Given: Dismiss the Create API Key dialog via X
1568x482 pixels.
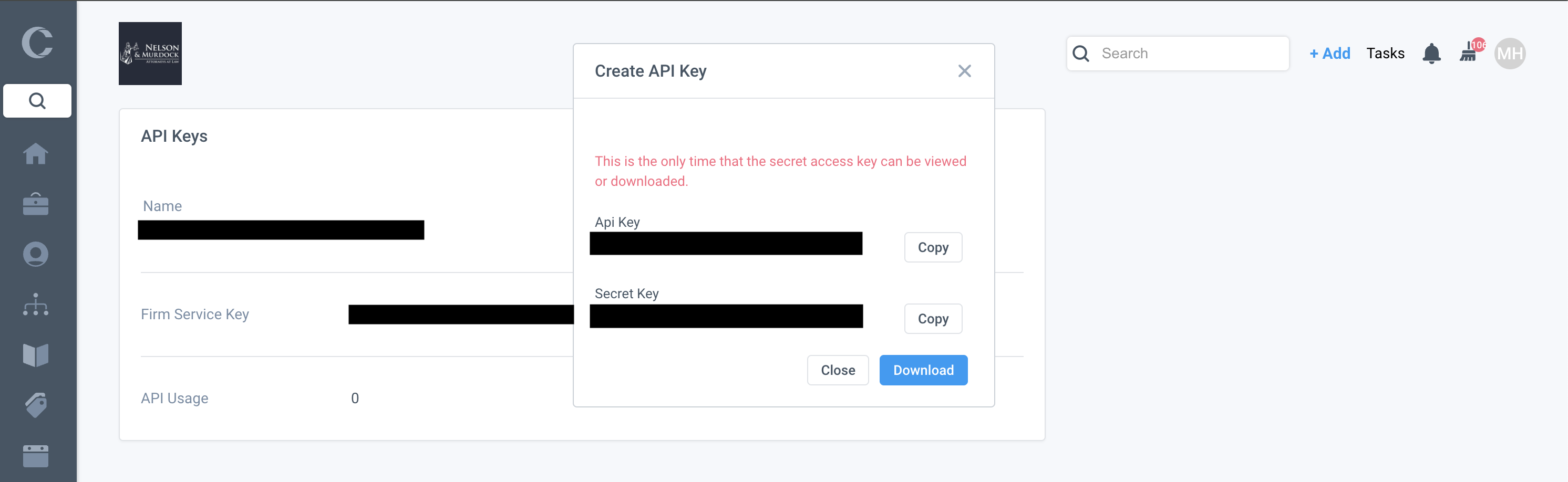Looking at the screenshot, I should pos(964,71).
